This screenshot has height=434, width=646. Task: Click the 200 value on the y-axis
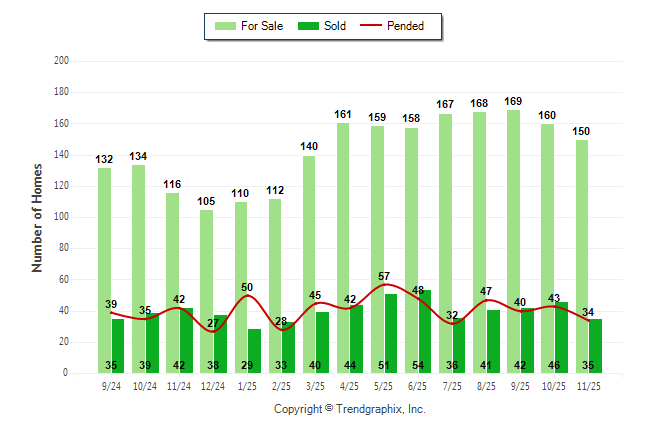pyautogui.click(x=61, y=61)
